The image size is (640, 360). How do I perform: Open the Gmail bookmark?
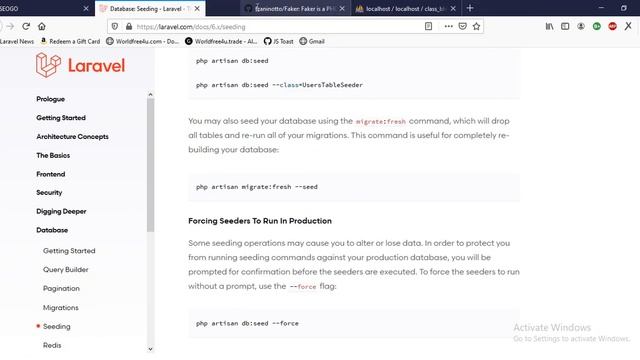tap(312, 41)
